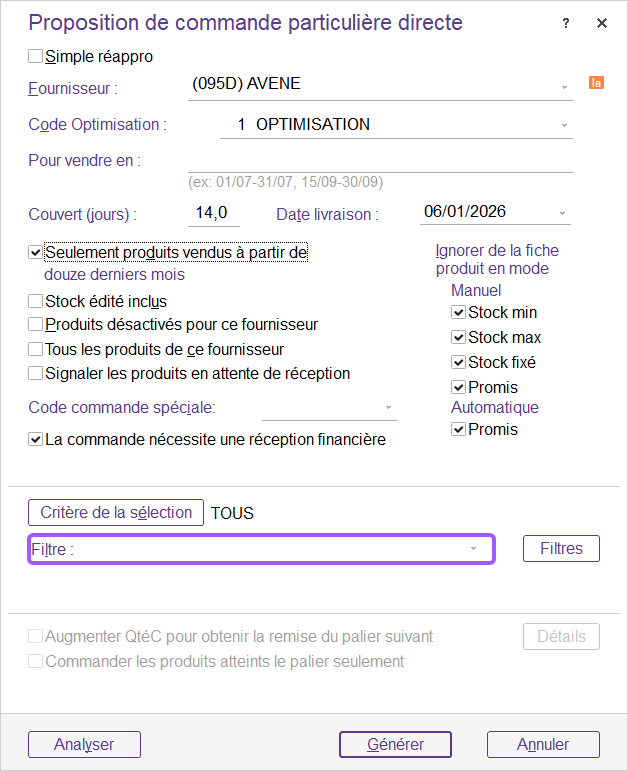Click the orange icon beside Fournisseur field

click(x=596, y=83)
